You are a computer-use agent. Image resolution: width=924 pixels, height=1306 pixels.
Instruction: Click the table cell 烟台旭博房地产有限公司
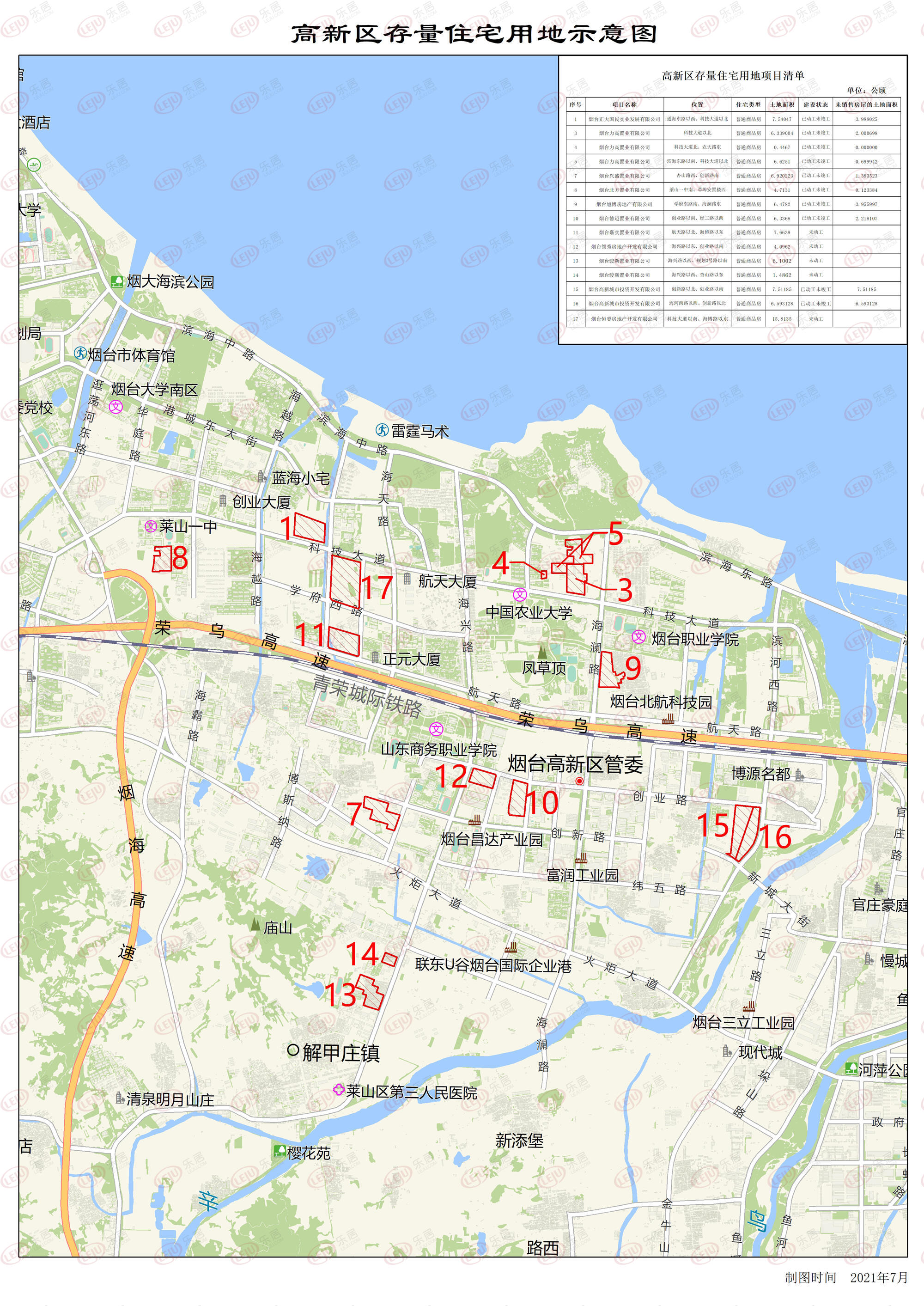[x=624, y=204]
